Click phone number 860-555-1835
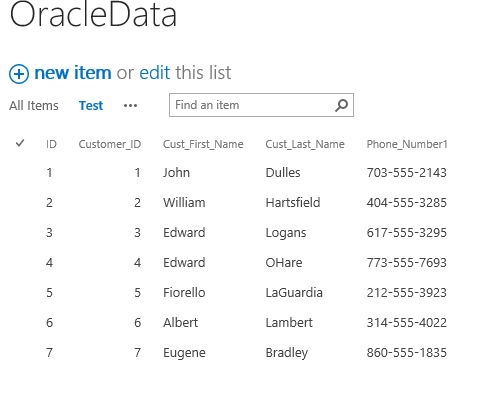Image resolution: width=495 pixels, height=400 pixels. 407,353
